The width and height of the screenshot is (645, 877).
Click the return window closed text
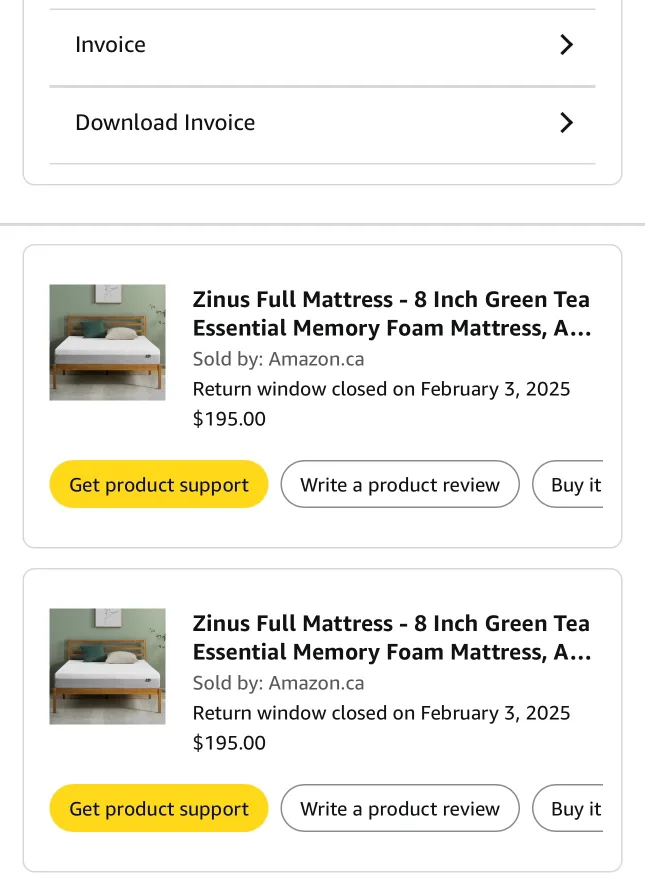[x=381, y=389]
